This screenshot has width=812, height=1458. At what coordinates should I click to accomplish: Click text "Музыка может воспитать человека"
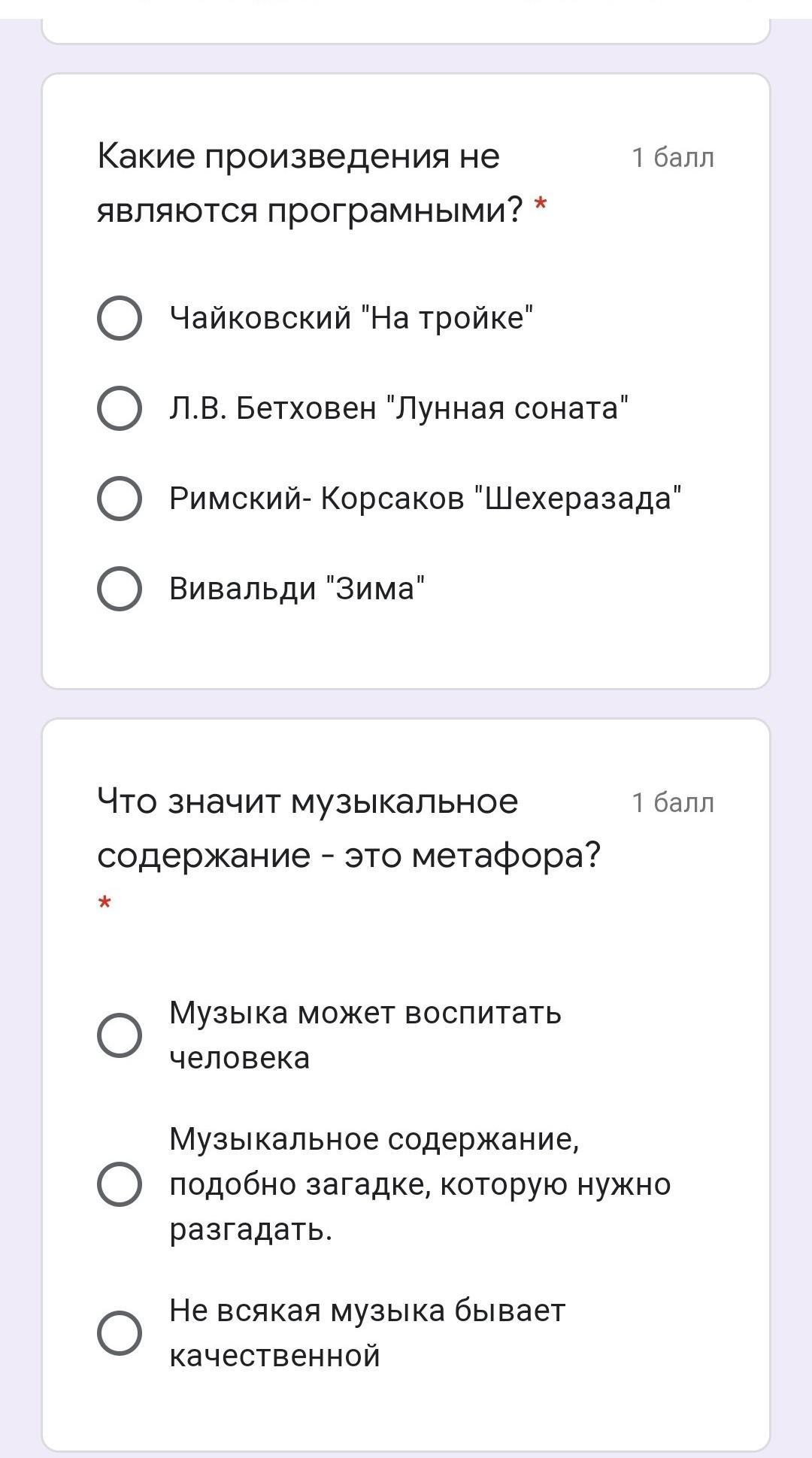[365, 1035]
